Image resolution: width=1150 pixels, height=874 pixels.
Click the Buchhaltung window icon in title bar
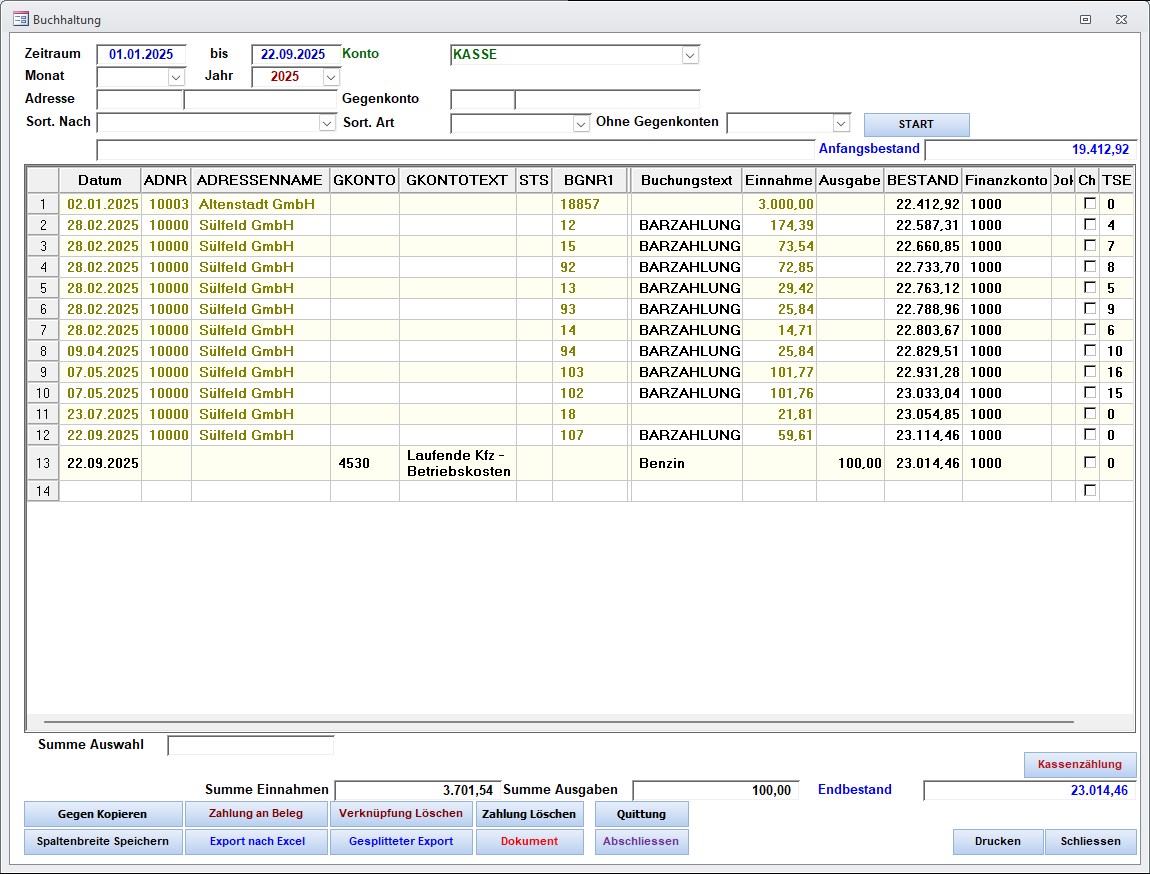tap(19, 19)
